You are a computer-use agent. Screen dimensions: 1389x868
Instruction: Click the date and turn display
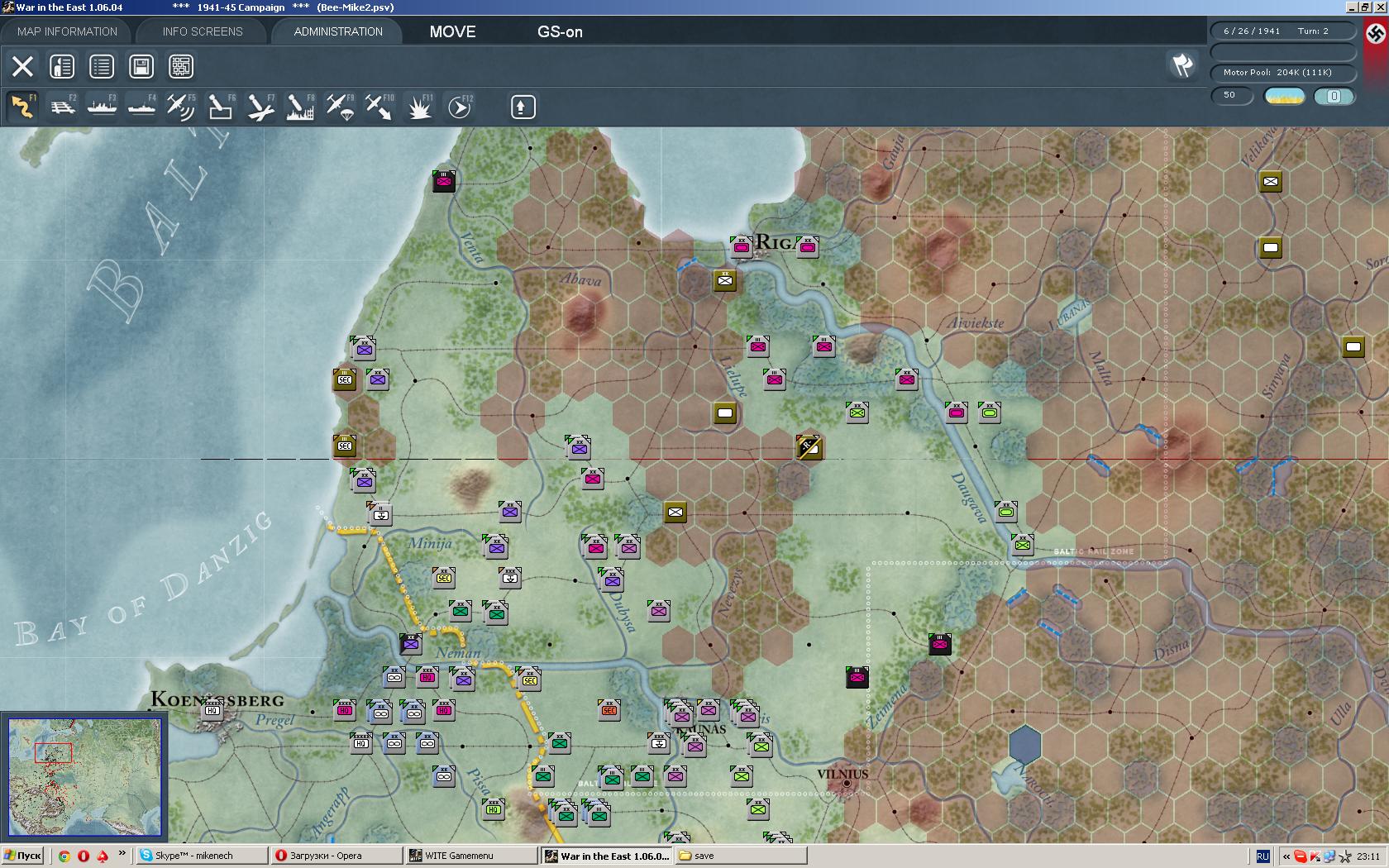(x=1283, y=31)
